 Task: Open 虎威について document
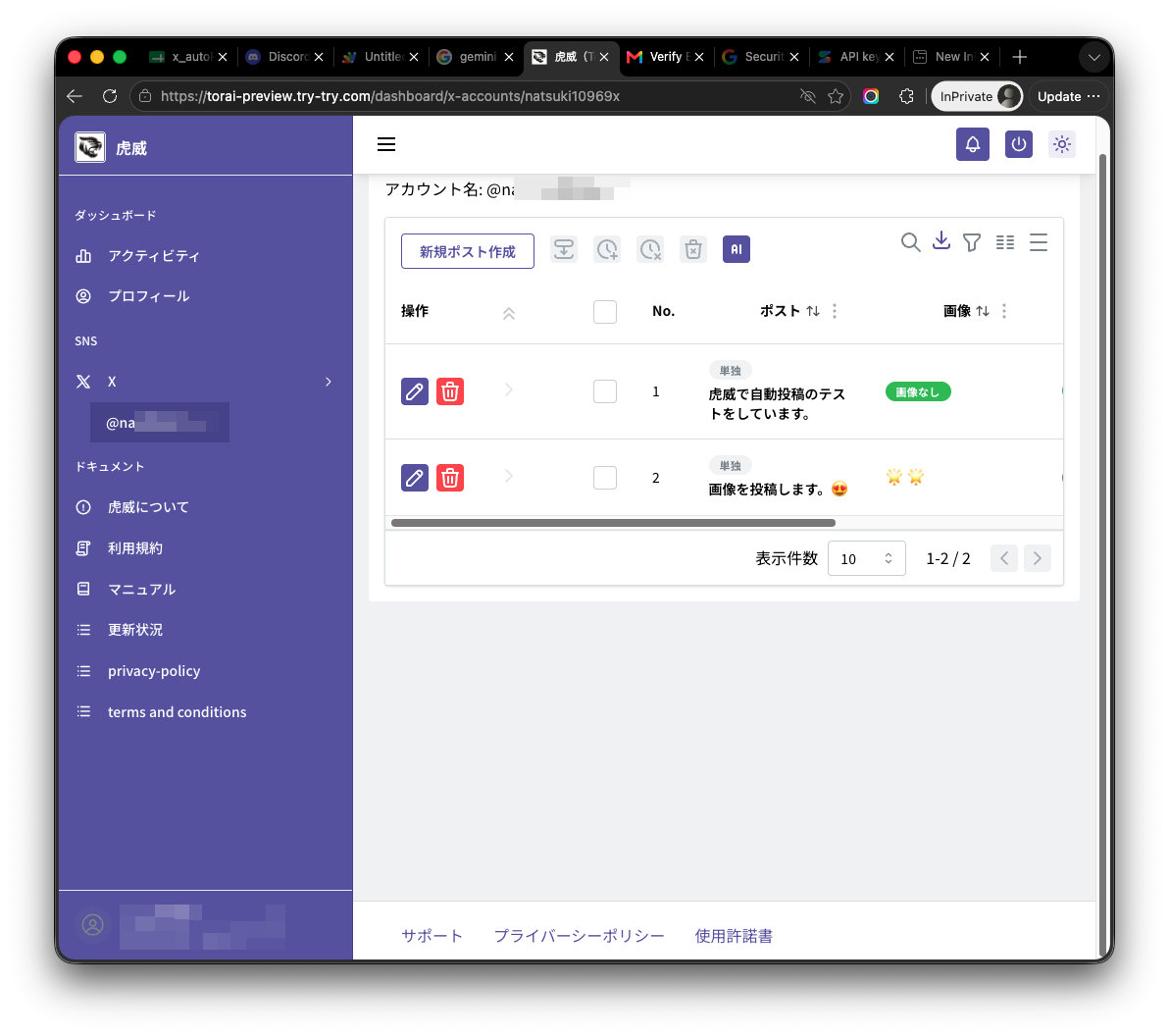[148, 507]
